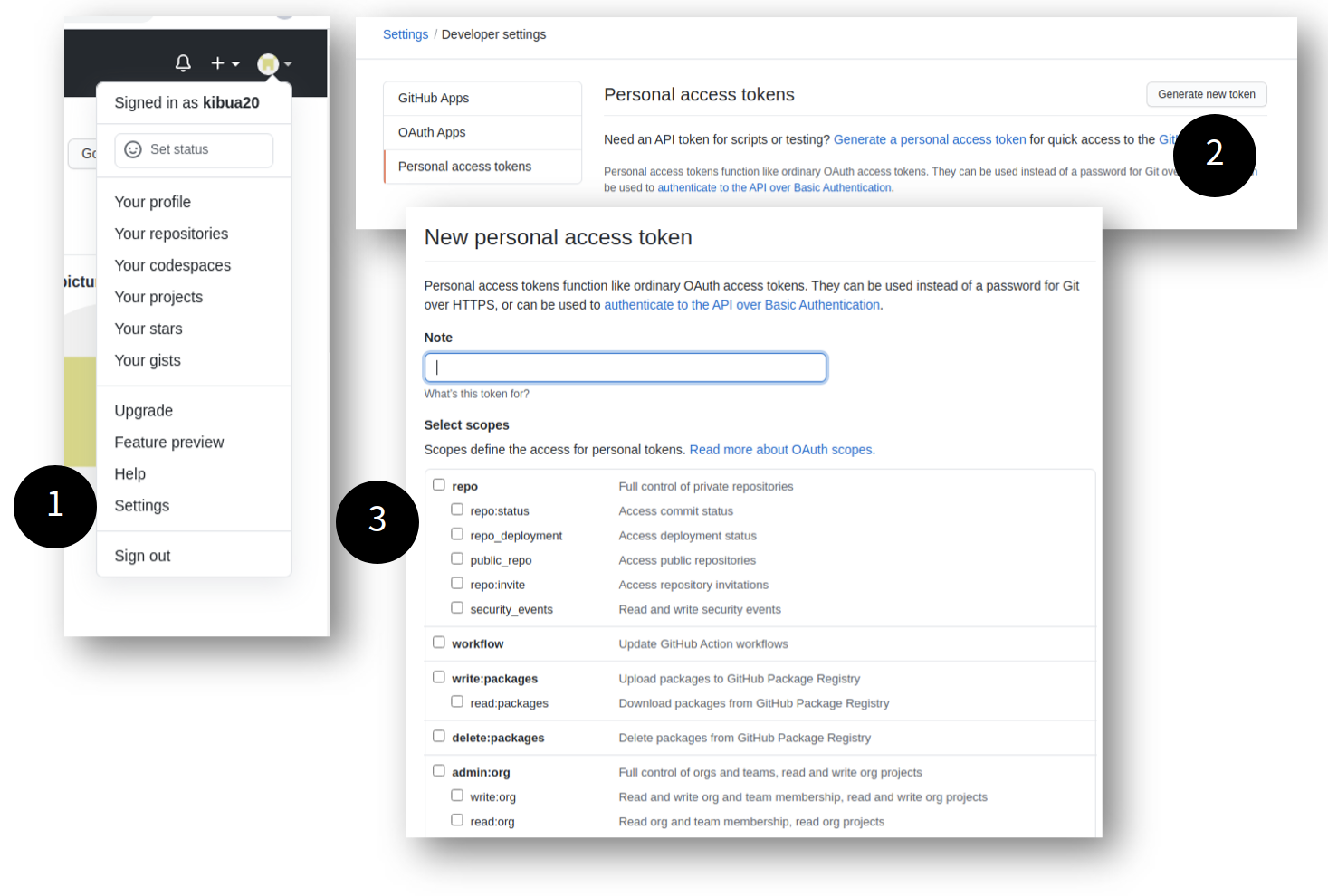Image resolution: width=1328 pixels, height=896 pixels.
Task: Enable the delete:packages scope checkbox
Action: click(x=439, y=736)
